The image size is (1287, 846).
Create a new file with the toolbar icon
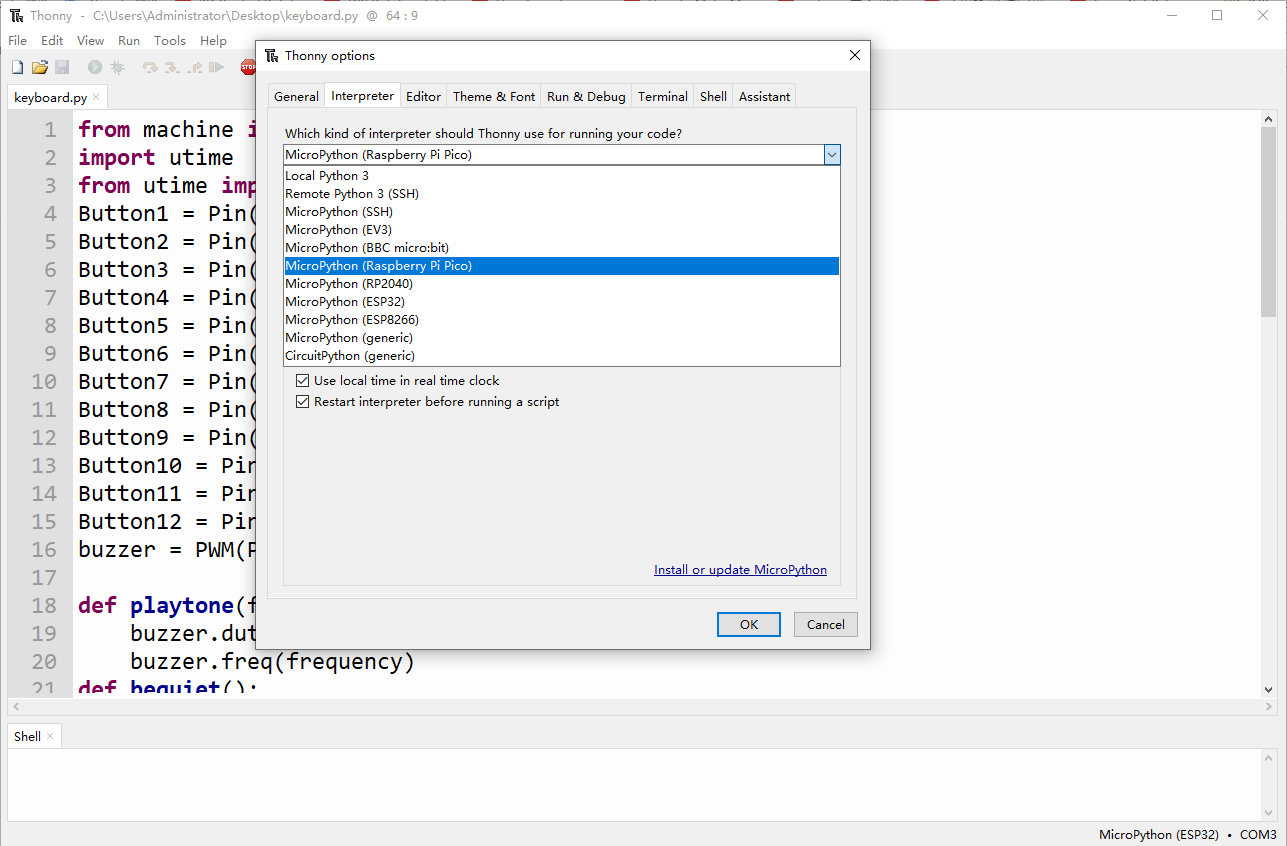(17, 67)
